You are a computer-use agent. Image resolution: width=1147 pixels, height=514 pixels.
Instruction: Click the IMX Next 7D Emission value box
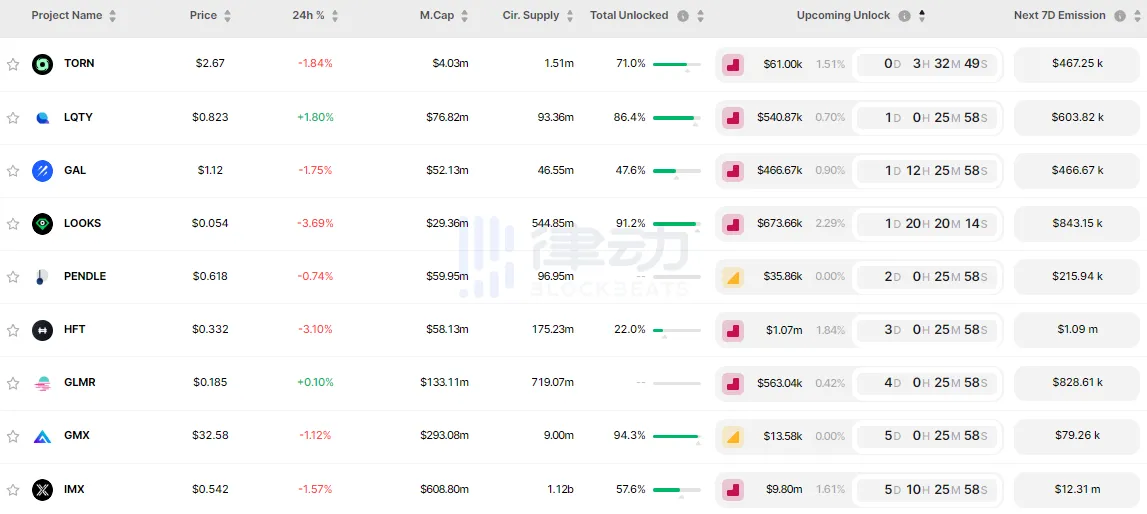1078,489
